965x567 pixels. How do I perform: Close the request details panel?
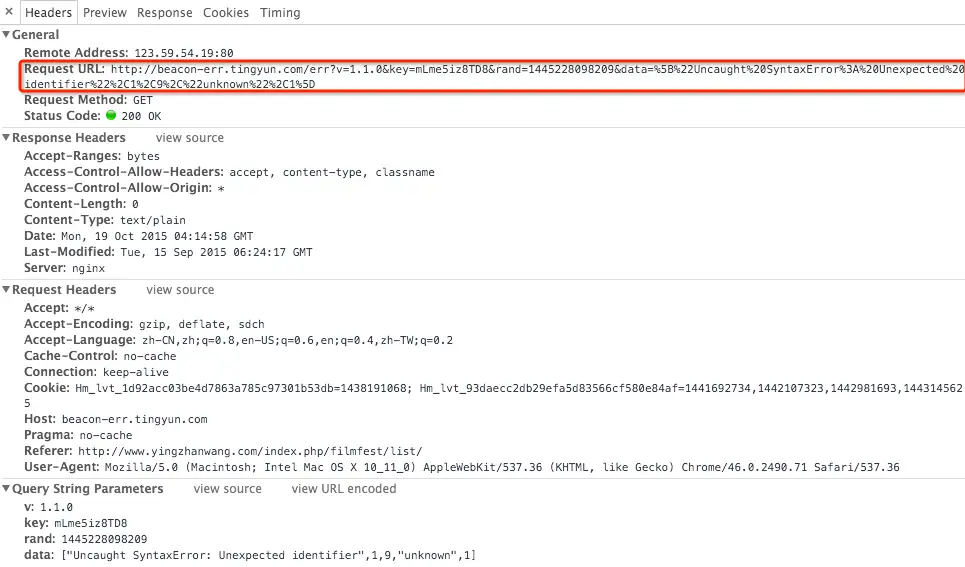pyautogui.click(x=9, y=13)
